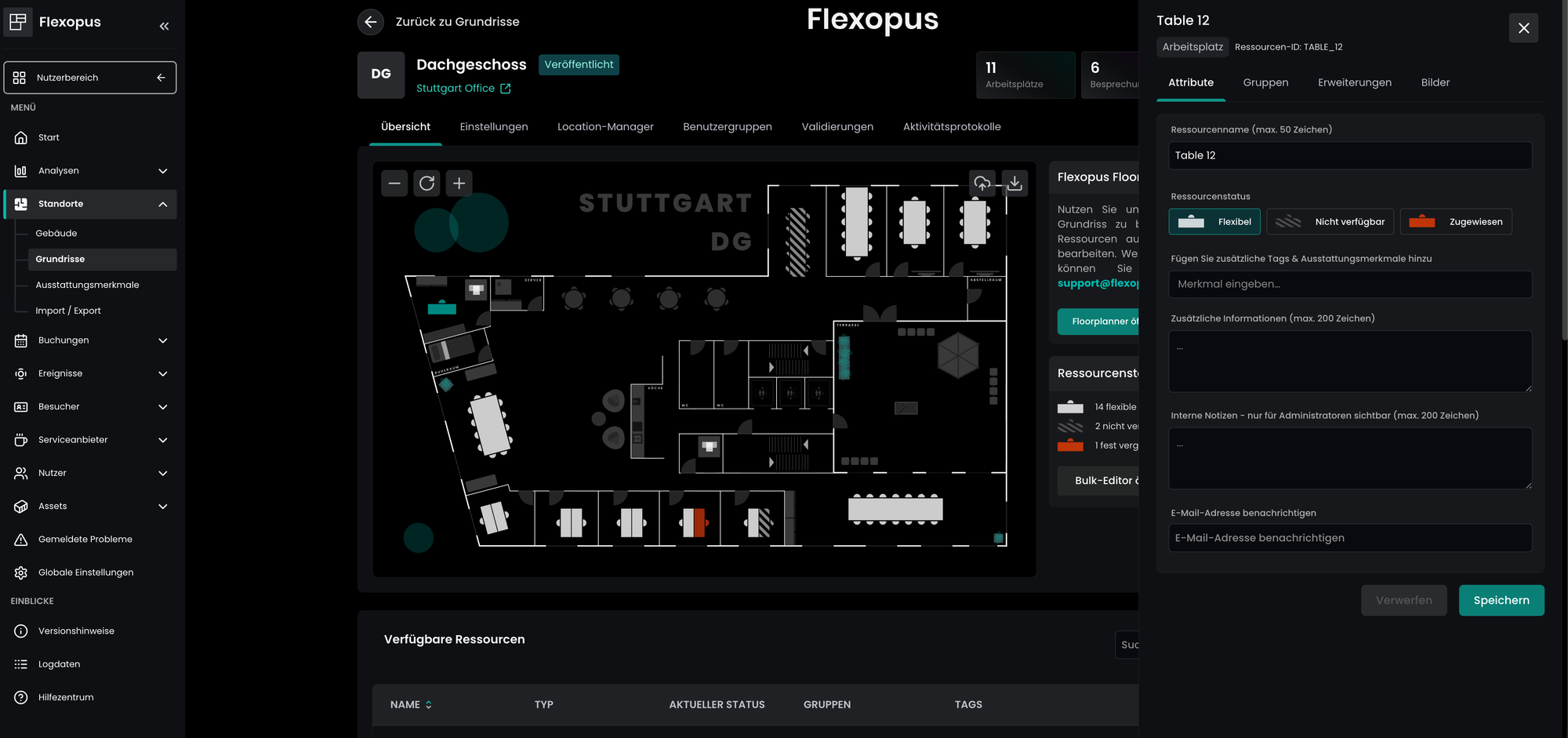1568x738 pixels.
Task: Open the Einstellungen tab
Action: [493, 127]
